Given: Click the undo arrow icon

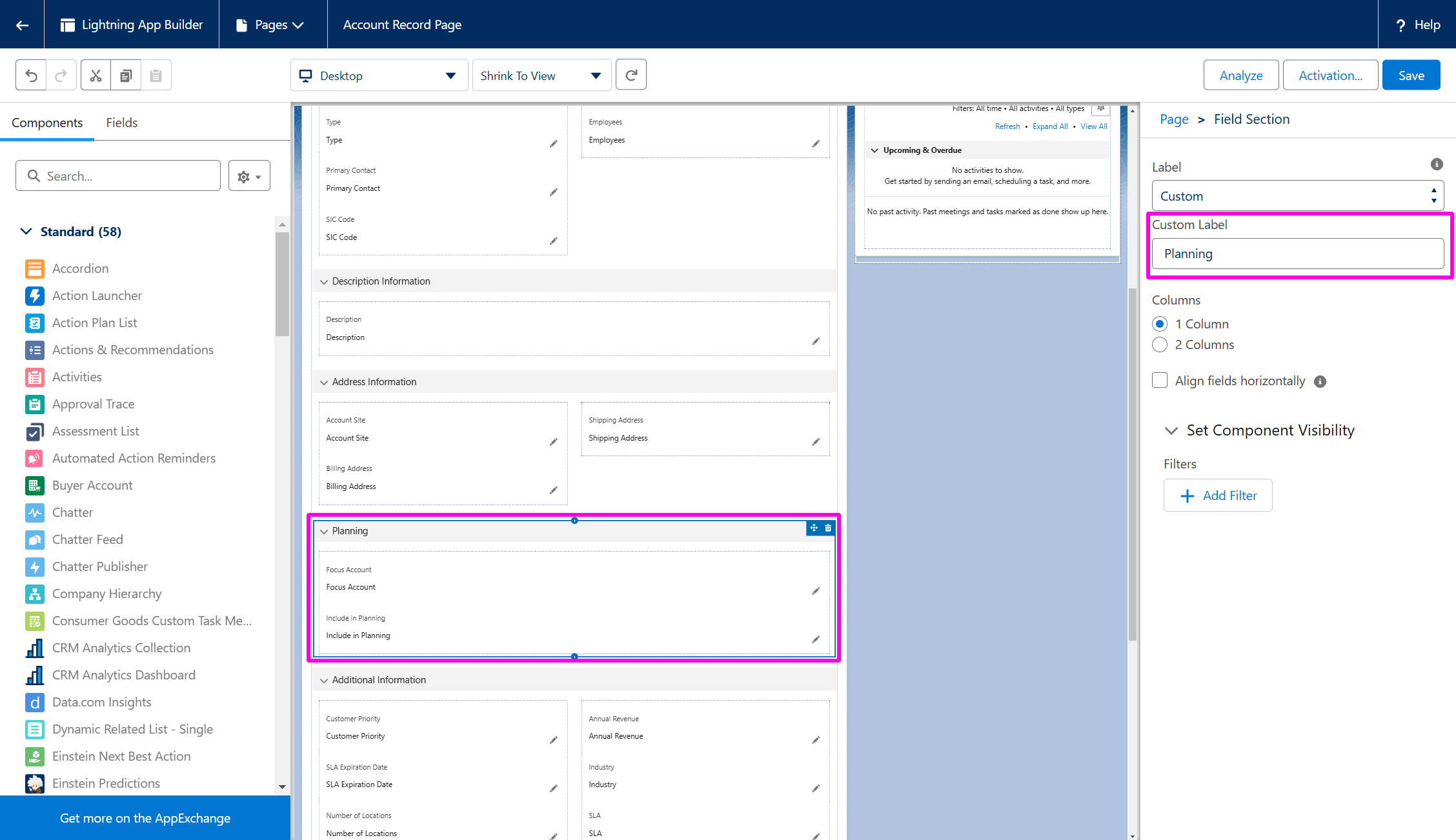Looking at the screenshot, I should tap(31, 75).
